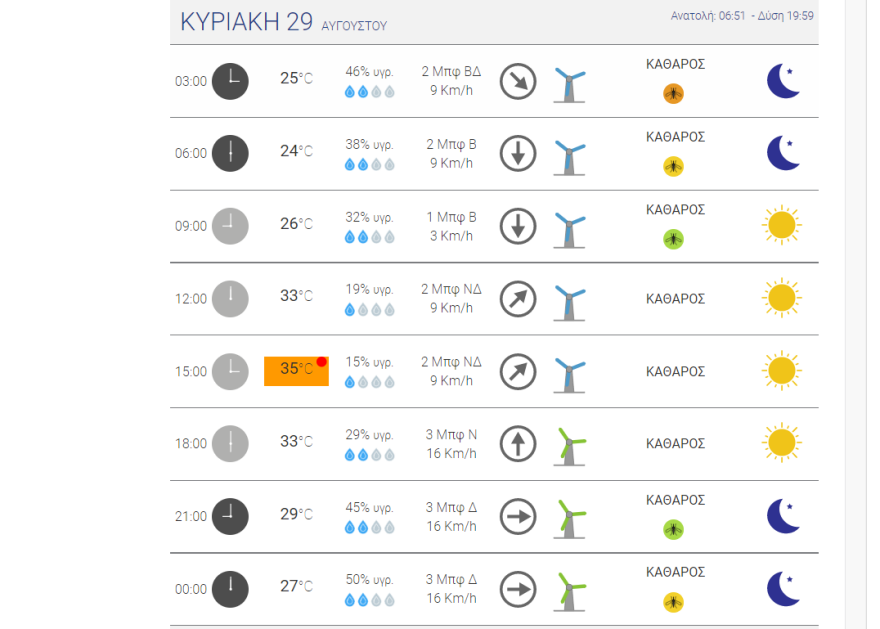Screen dimensions: 880x629
Task: Click the sunrise and sunset times text
Action: [741, 16]
